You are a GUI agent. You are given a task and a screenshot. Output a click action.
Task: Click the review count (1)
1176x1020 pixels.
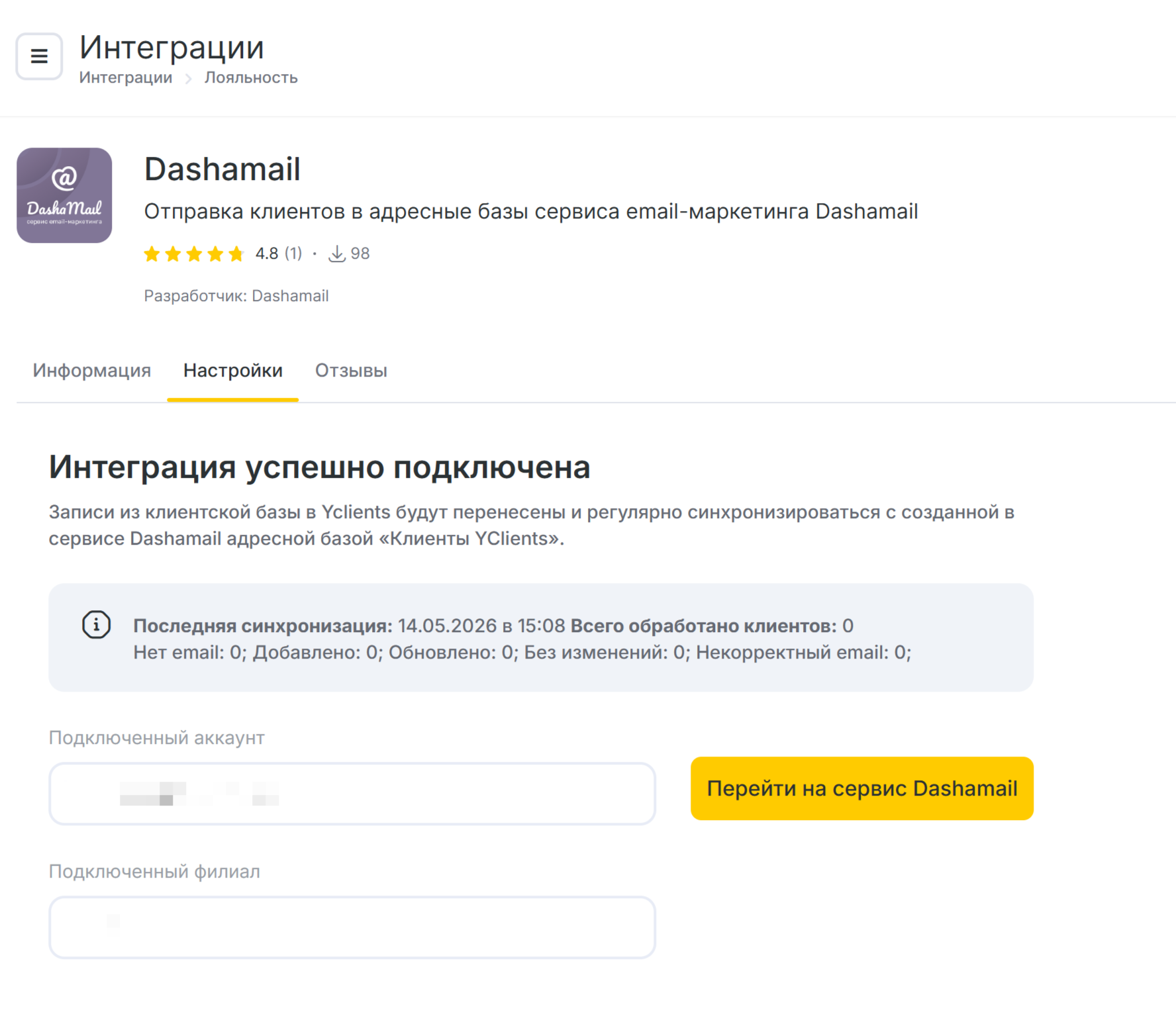293,254
